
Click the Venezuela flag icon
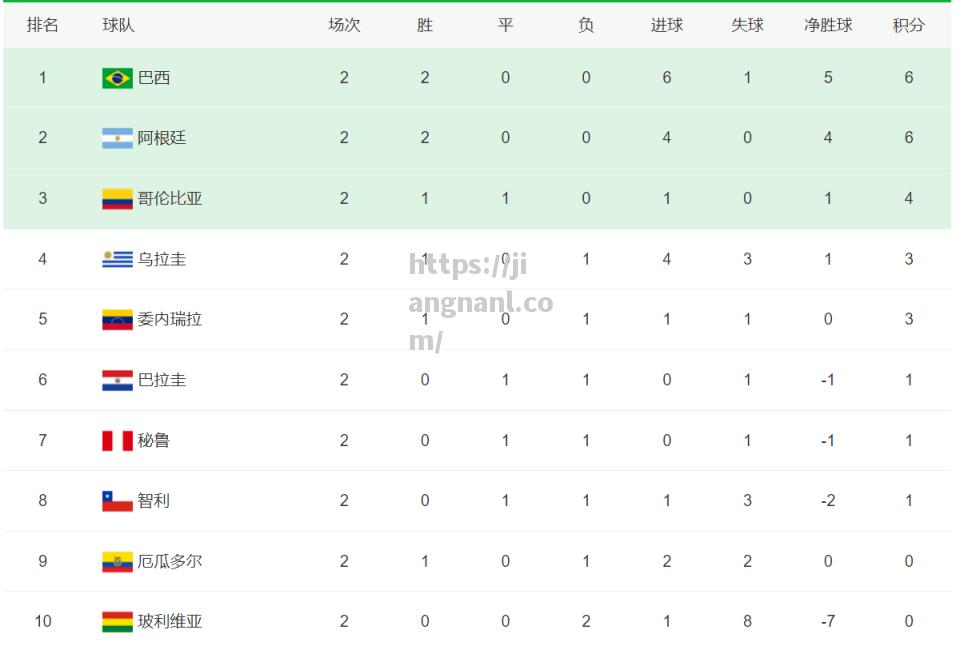(x=117, y=319)
